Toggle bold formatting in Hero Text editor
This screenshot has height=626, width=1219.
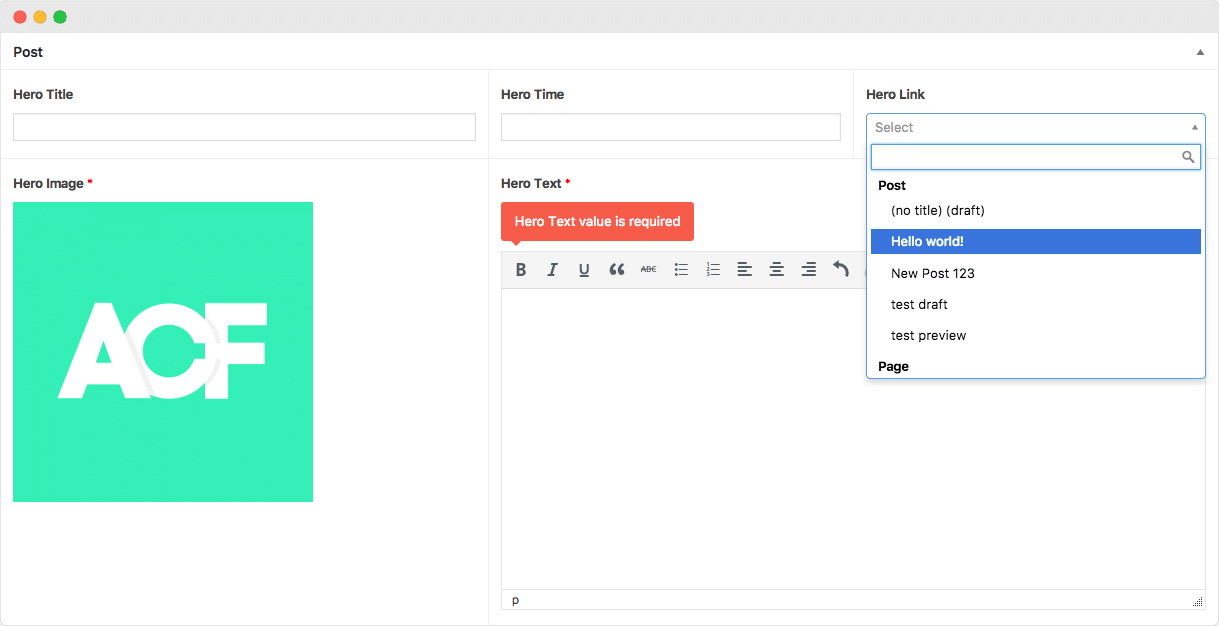pyautogui.click(x=521, y=269)
